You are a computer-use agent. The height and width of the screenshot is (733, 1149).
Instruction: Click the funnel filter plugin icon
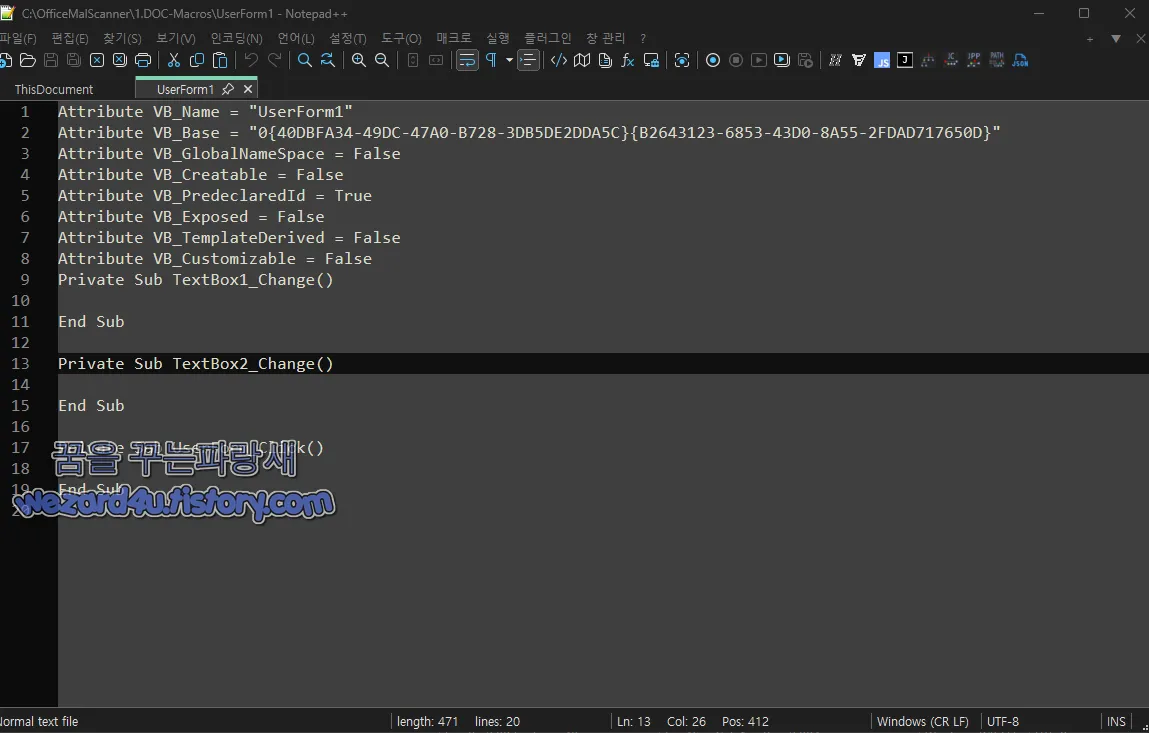(x=859, y=60)
